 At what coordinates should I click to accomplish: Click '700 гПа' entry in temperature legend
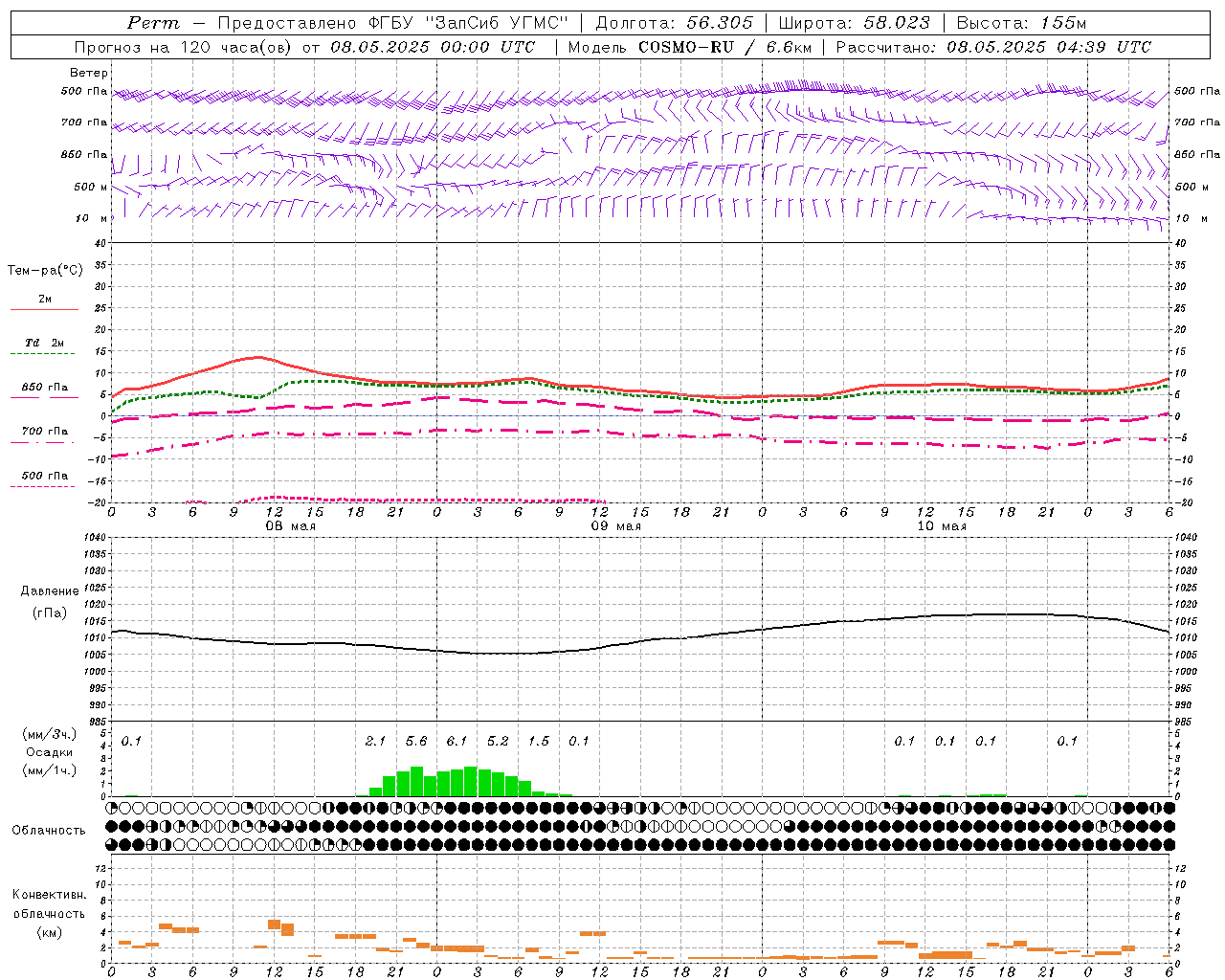(45, 431)
